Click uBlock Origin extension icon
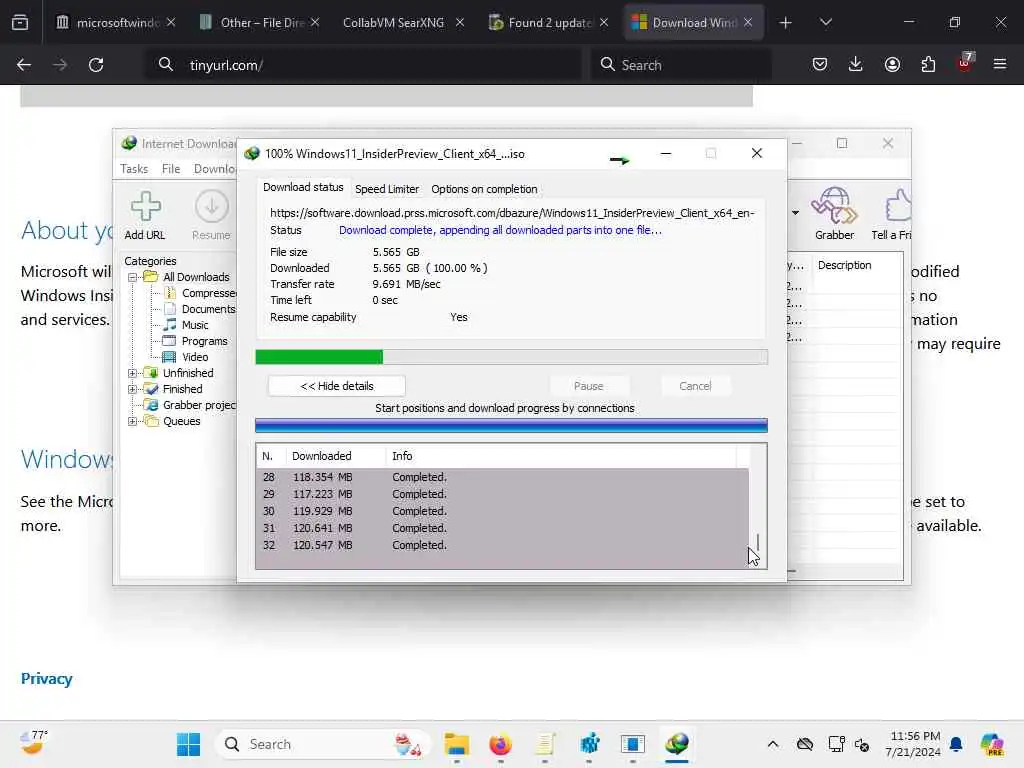 pos(965,63)
